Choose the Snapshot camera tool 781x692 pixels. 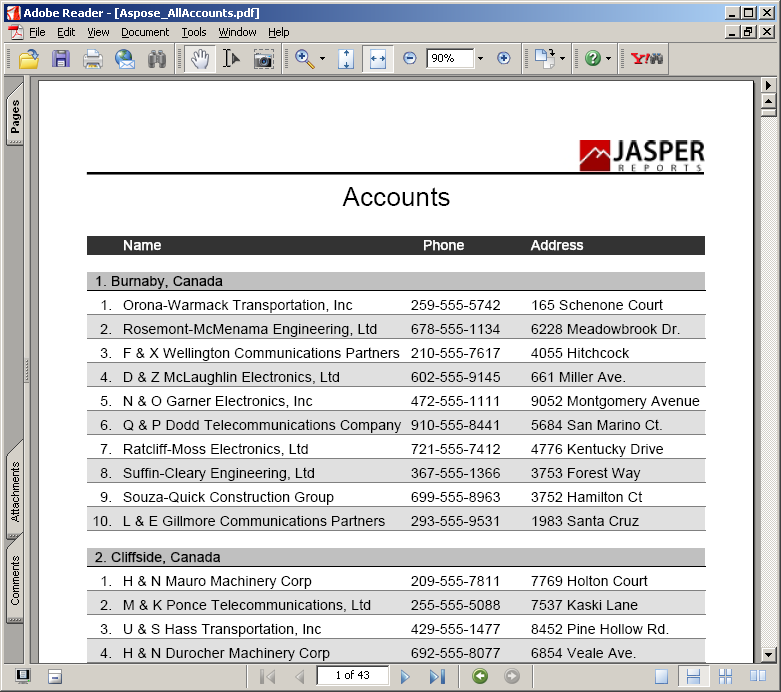click(263, 59)
